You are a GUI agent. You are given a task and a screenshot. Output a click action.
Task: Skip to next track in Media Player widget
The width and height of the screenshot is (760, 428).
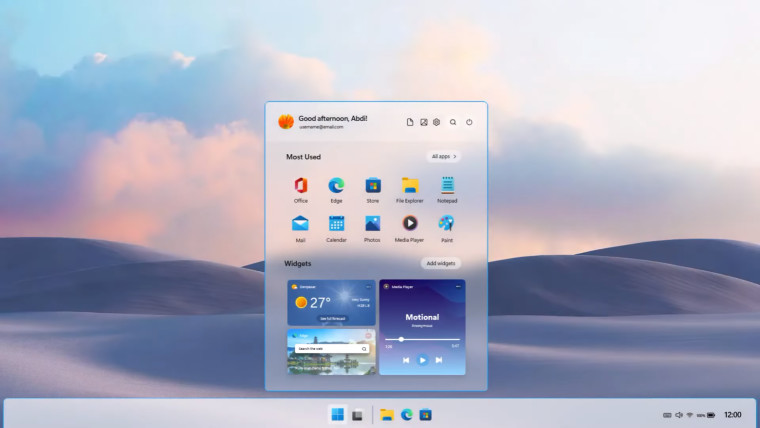tap(439, 360)
